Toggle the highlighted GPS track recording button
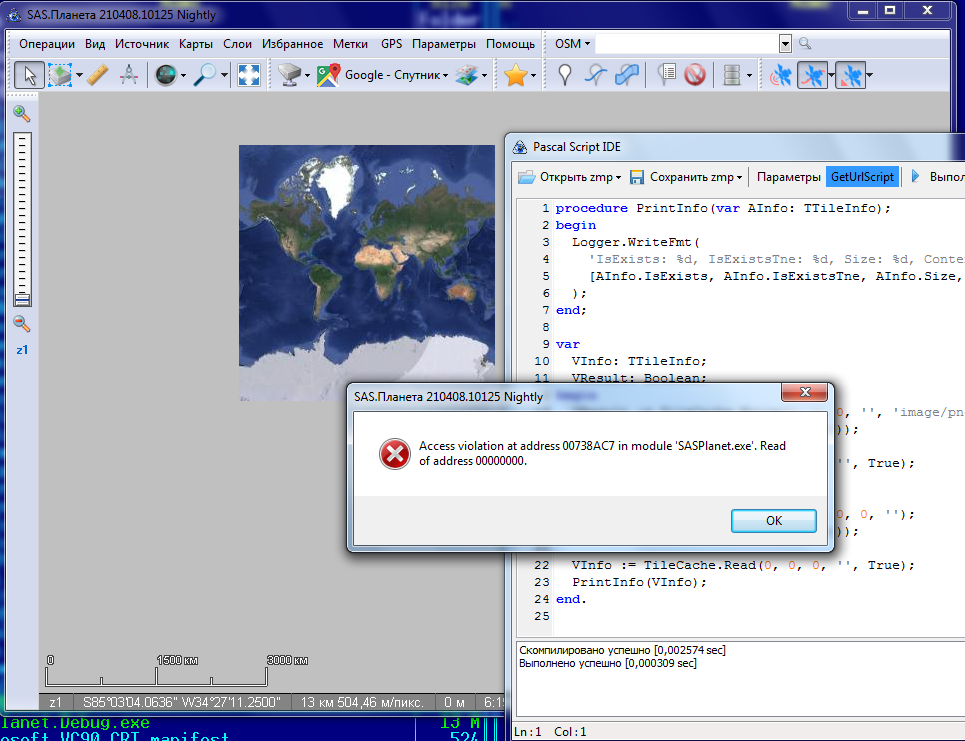The width and height of the screenshot is (965, 741). [813, 75]
